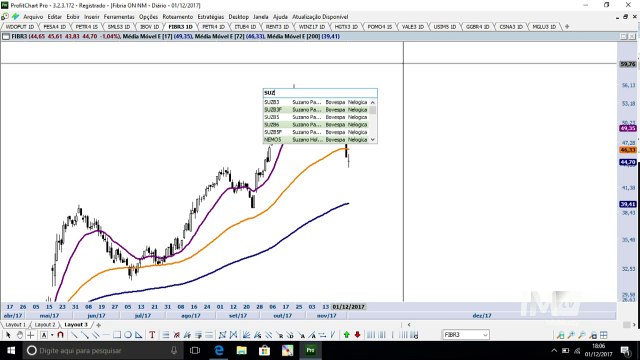Screen dimensions: 640x360
Task: Choose the triangle drawing tool
Action: [139, 335]
